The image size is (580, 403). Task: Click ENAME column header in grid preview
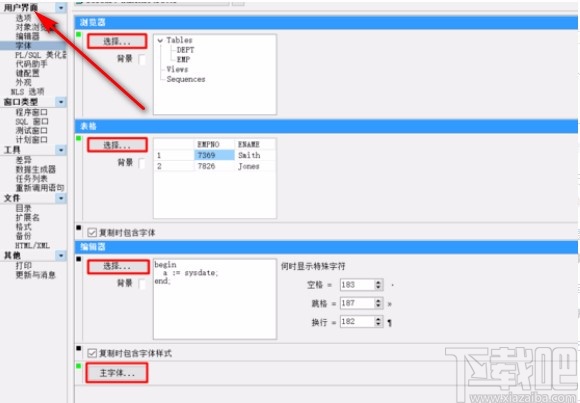pos(255,144)
